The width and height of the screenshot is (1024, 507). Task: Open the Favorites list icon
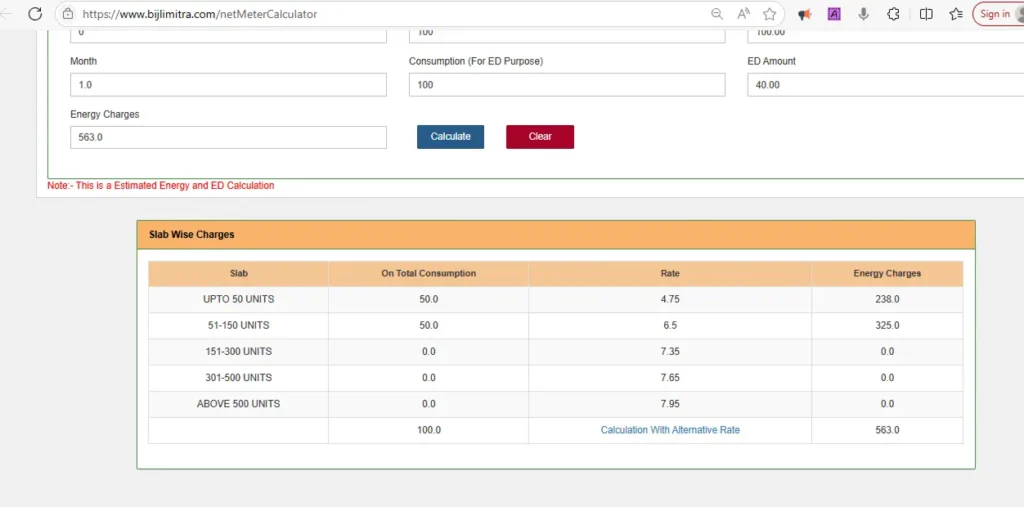(x=956, y=14)
